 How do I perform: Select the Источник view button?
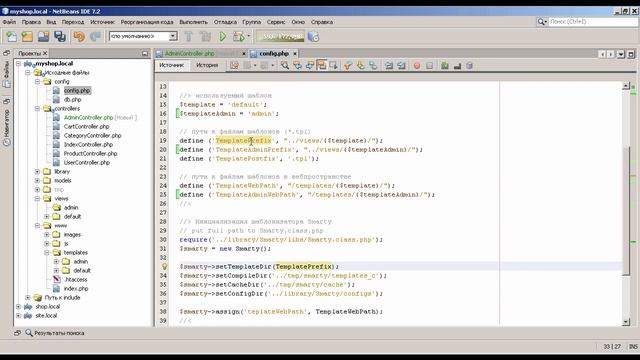(x=171, y=65)
